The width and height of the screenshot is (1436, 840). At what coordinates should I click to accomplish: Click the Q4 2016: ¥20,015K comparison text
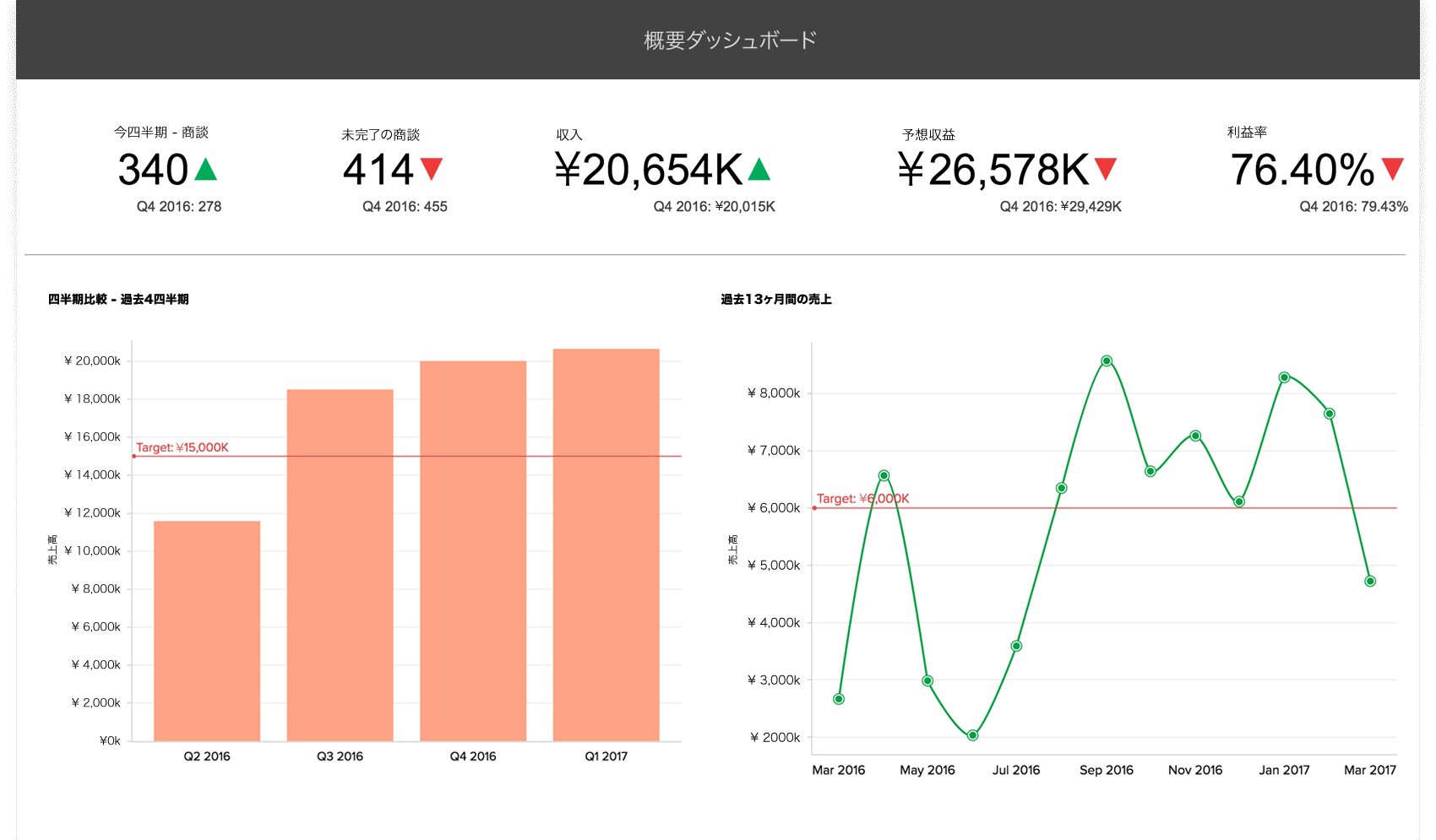tap(715, 206)
